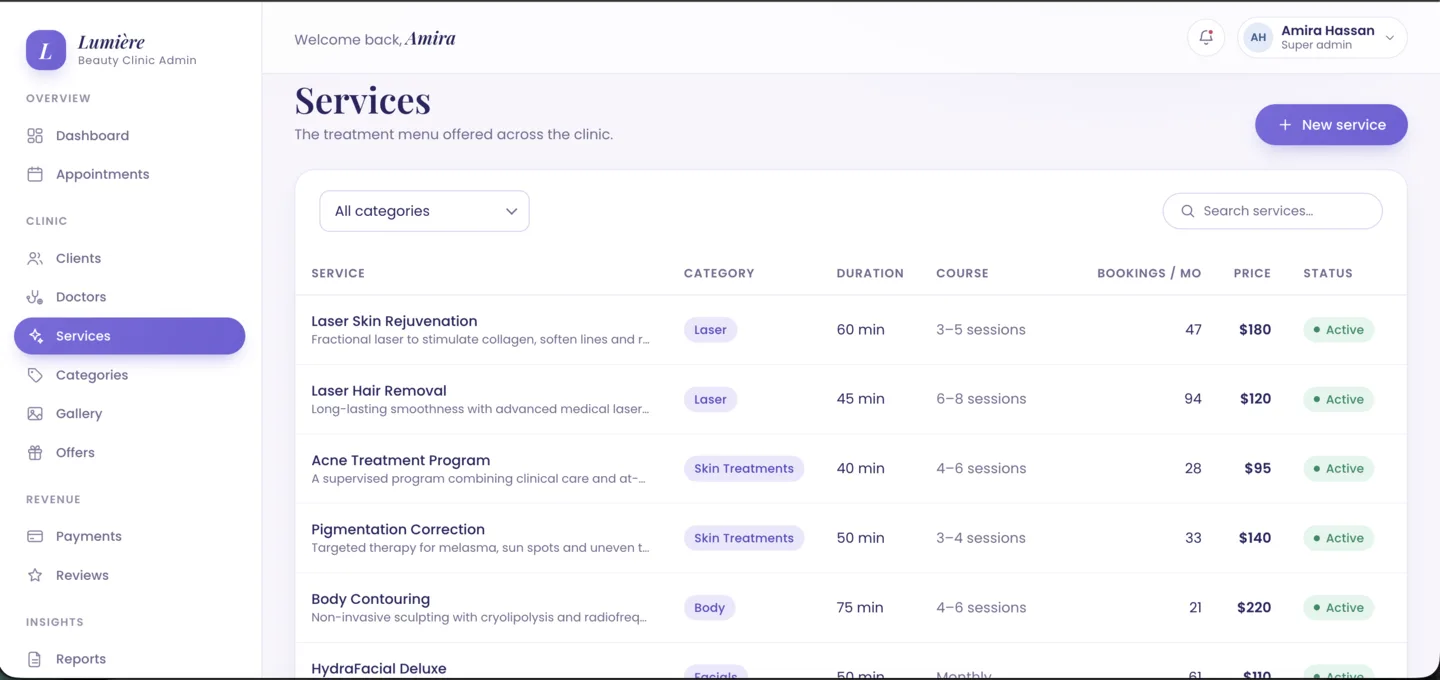
Task: Open Laser Skin Rejuvenation service
Action: point(394,321)
